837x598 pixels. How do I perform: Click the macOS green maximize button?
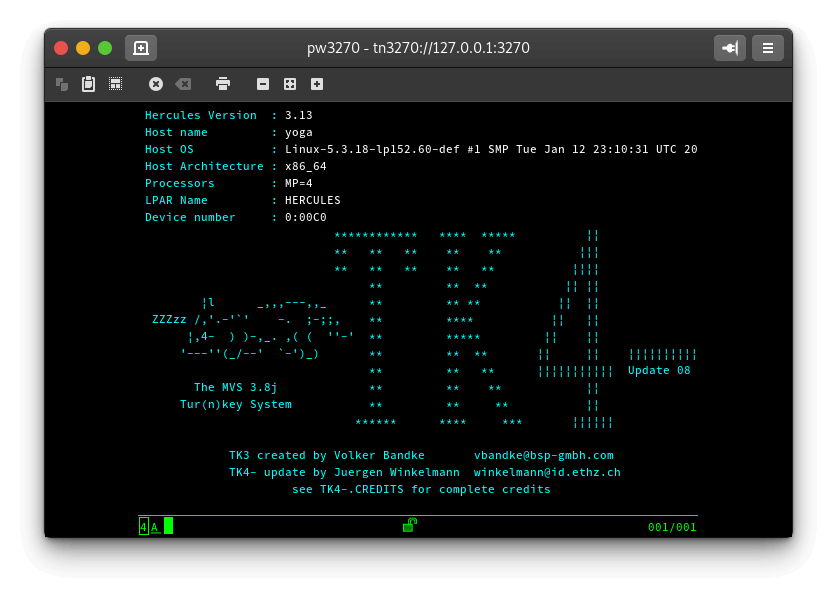[105, 48]
